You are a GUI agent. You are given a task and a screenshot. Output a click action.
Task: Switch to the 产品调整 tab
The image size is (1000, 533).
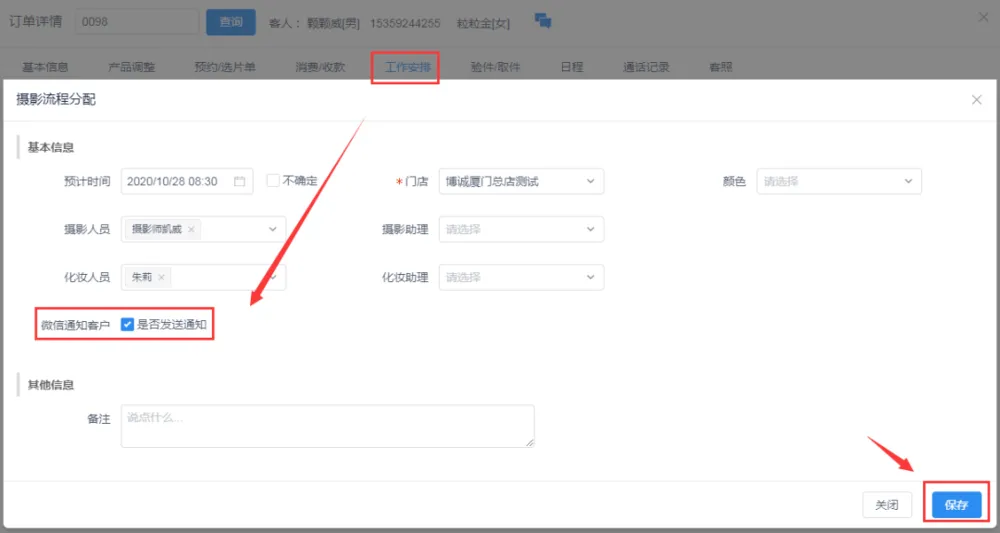click(x=132, y=68)
